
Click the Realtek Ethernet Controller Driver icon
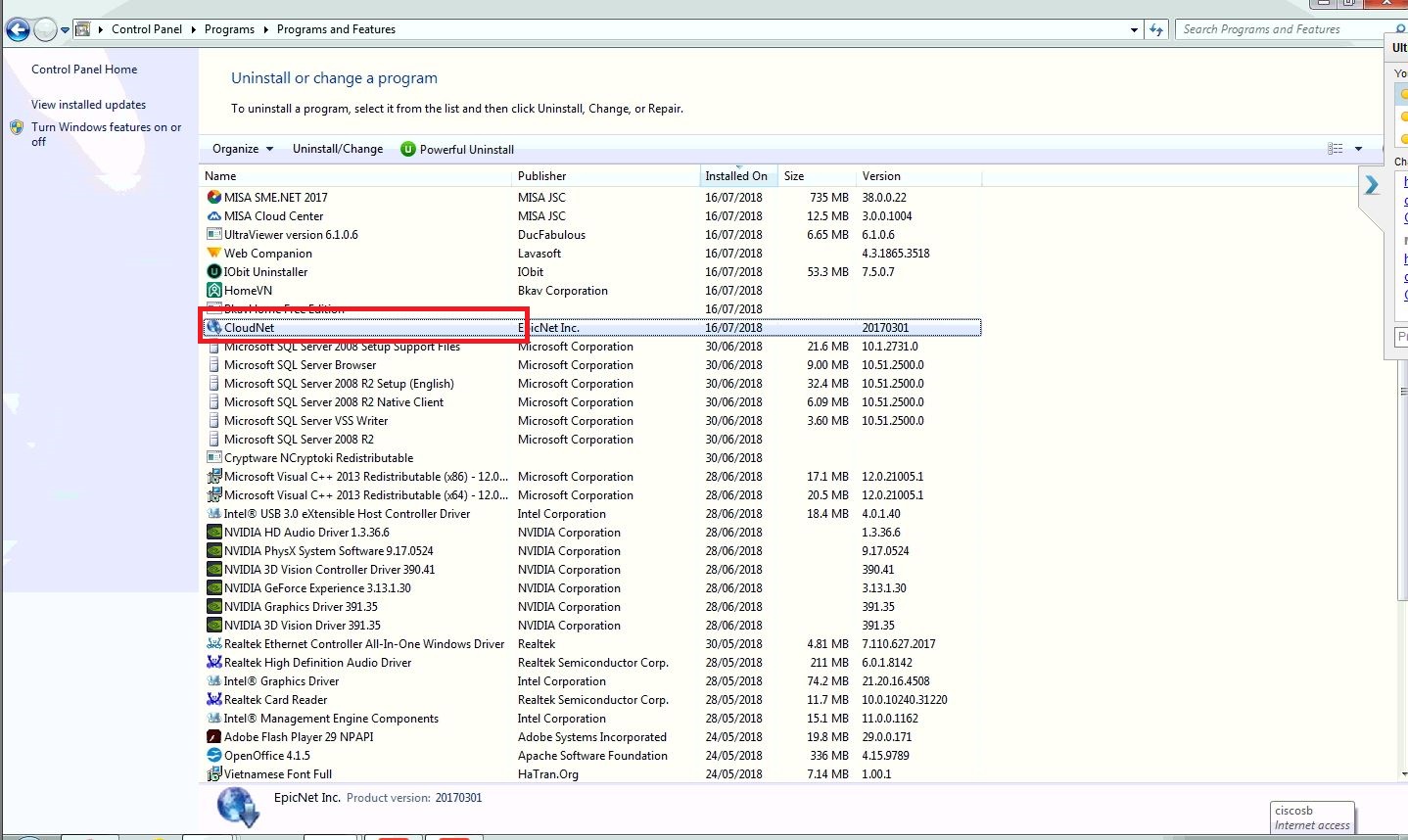pyautogui.click(x=214, y=643)
